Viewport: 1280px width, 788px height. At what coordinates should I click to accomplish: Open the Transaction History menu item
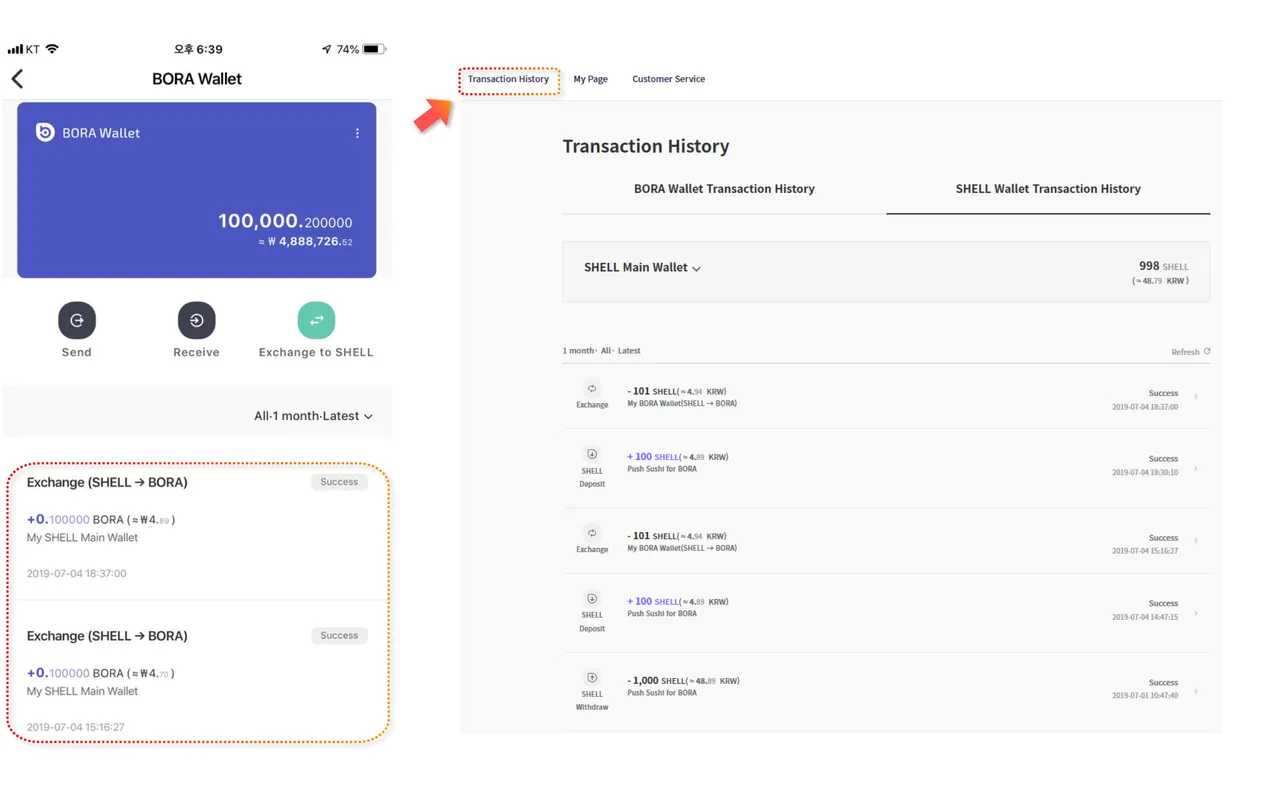[508, 79]
